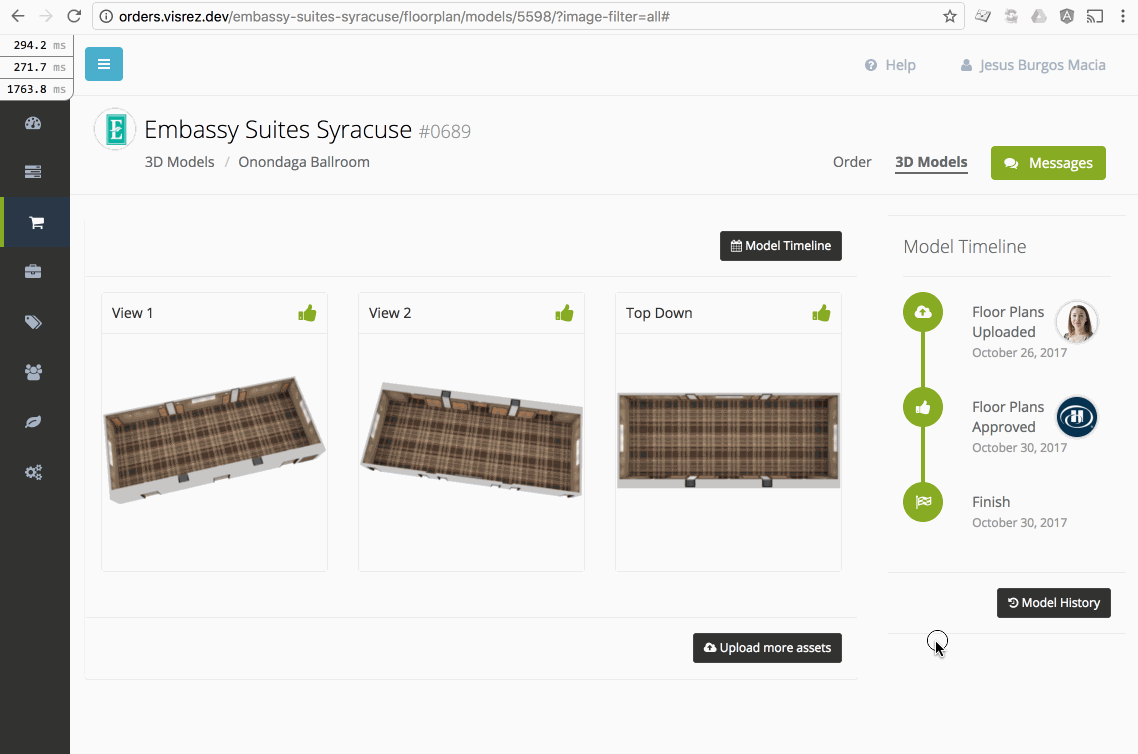Click the Angular extension shield icon
The width and height of the screenshot is (1138, 754).
click(1067, 16)
